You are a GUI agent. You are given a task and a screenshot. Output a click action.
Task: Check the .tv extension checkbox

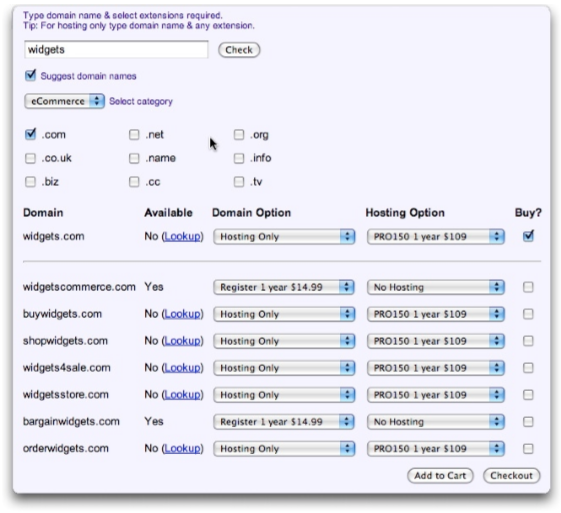(x=239, y=182)
